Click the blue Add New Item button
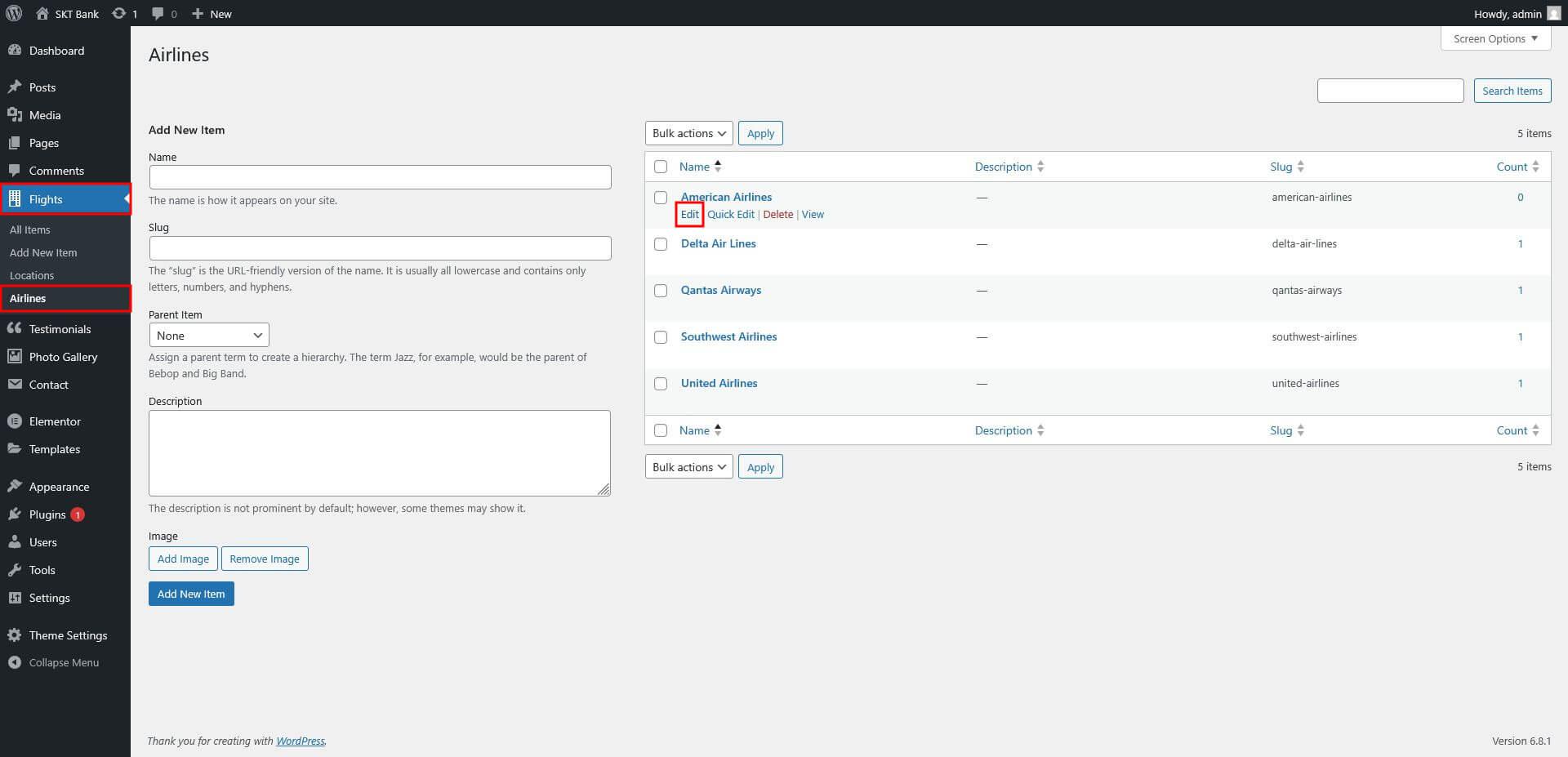The height and width of the screenshot is (757, 1568). (x=191, y=594)
